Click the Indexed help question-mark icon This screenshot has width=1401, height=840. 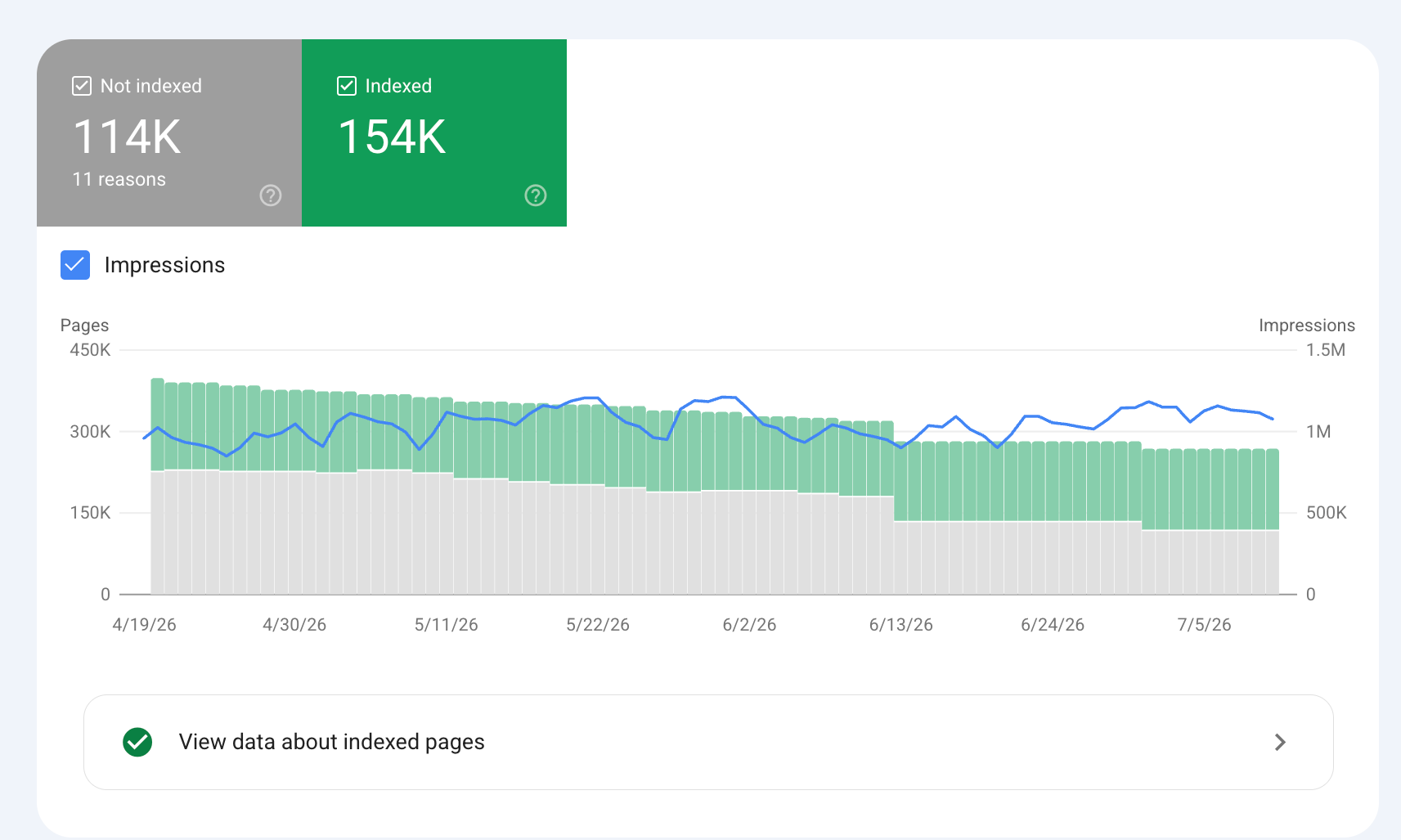coord(536,195)
